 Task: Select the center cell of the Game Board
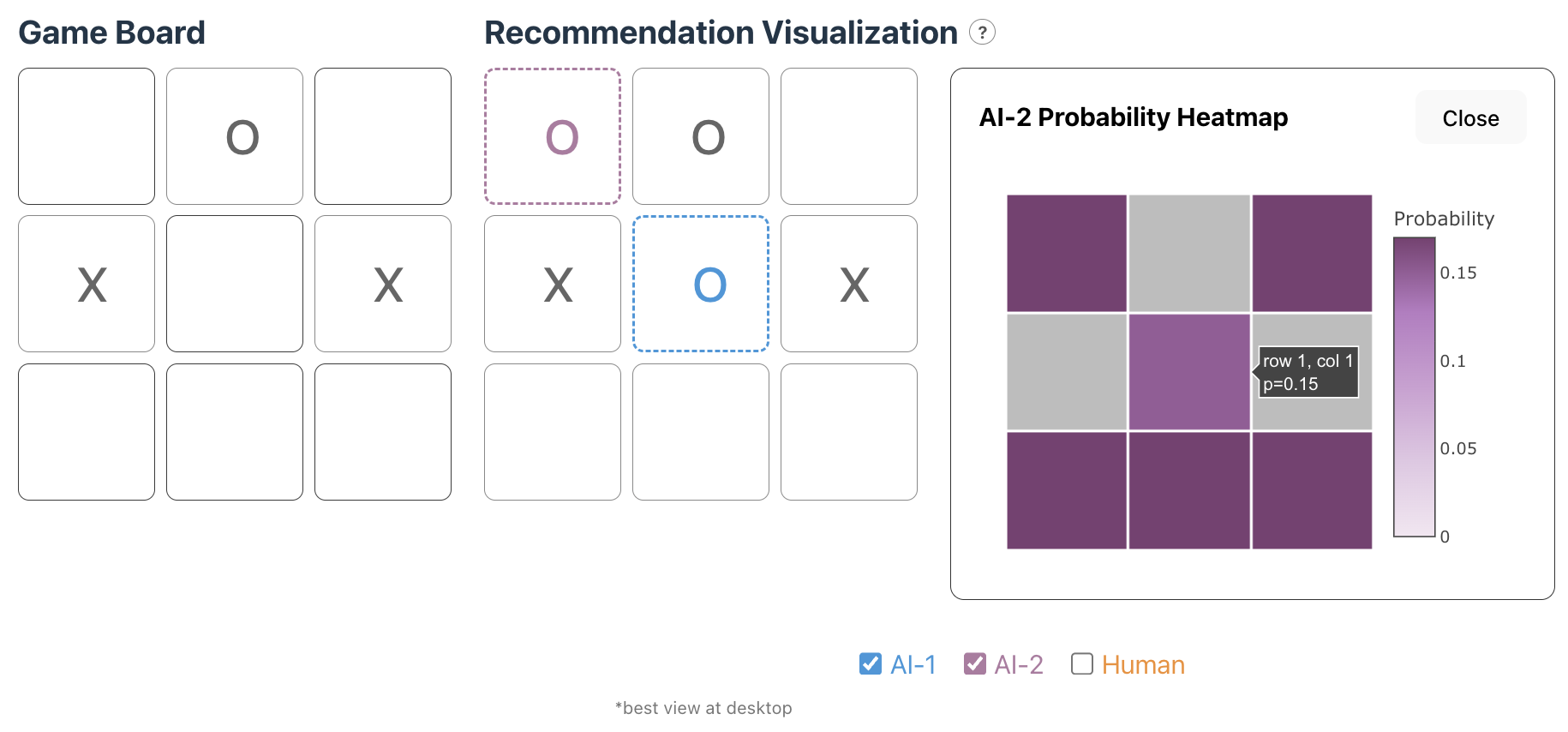tap(235, 284)
